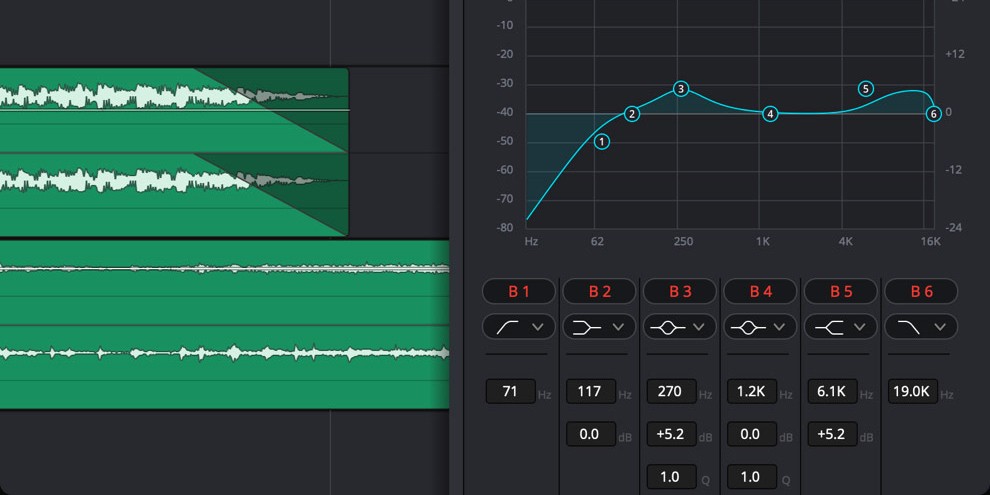Toggle band B1 on or off
Viewport: 990px width, 495px height.
click(519, 291)
